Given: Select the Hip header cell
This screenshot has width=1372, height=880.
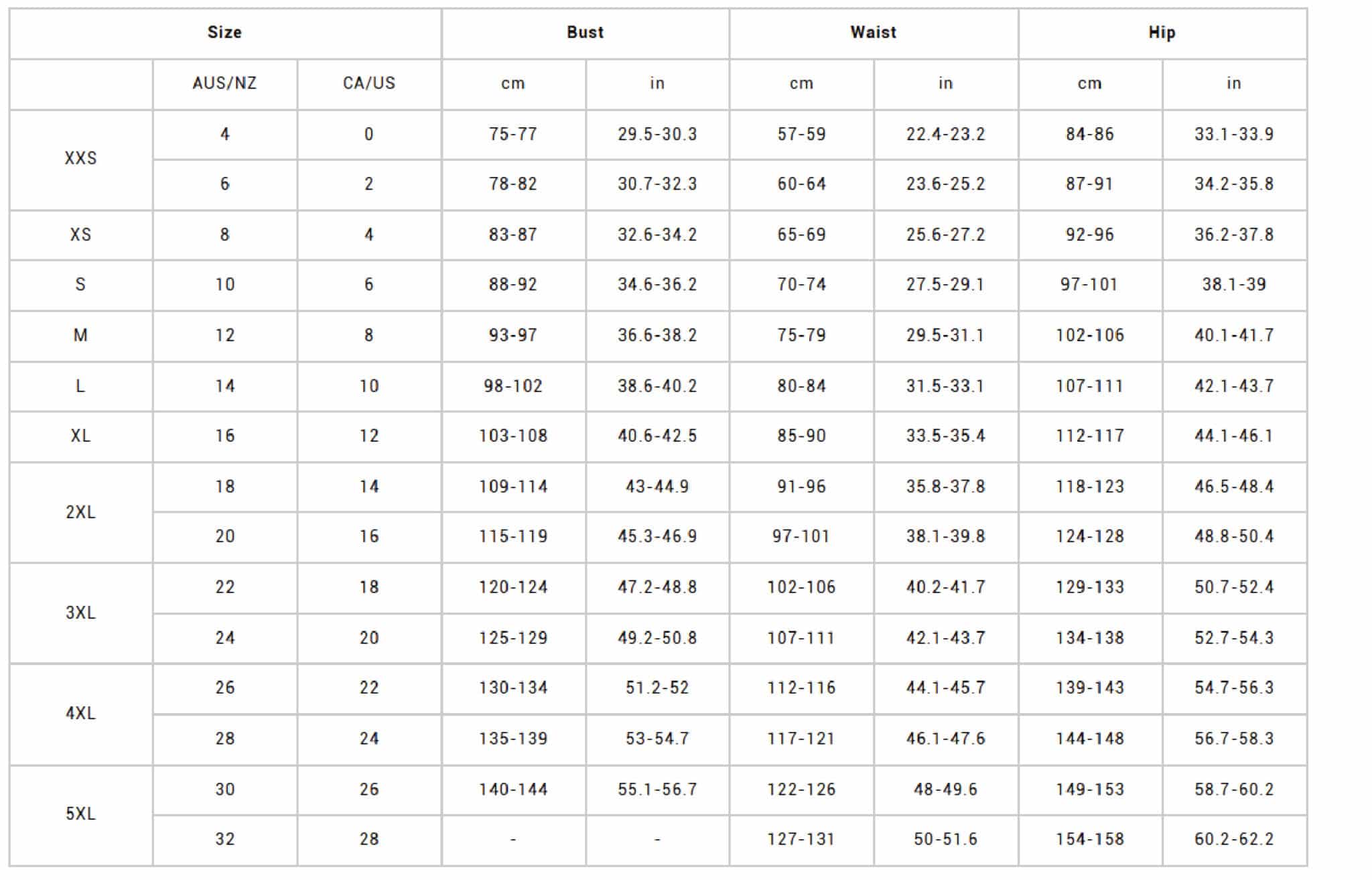Looking at the screenshot, I should (x=1162, y=32).
